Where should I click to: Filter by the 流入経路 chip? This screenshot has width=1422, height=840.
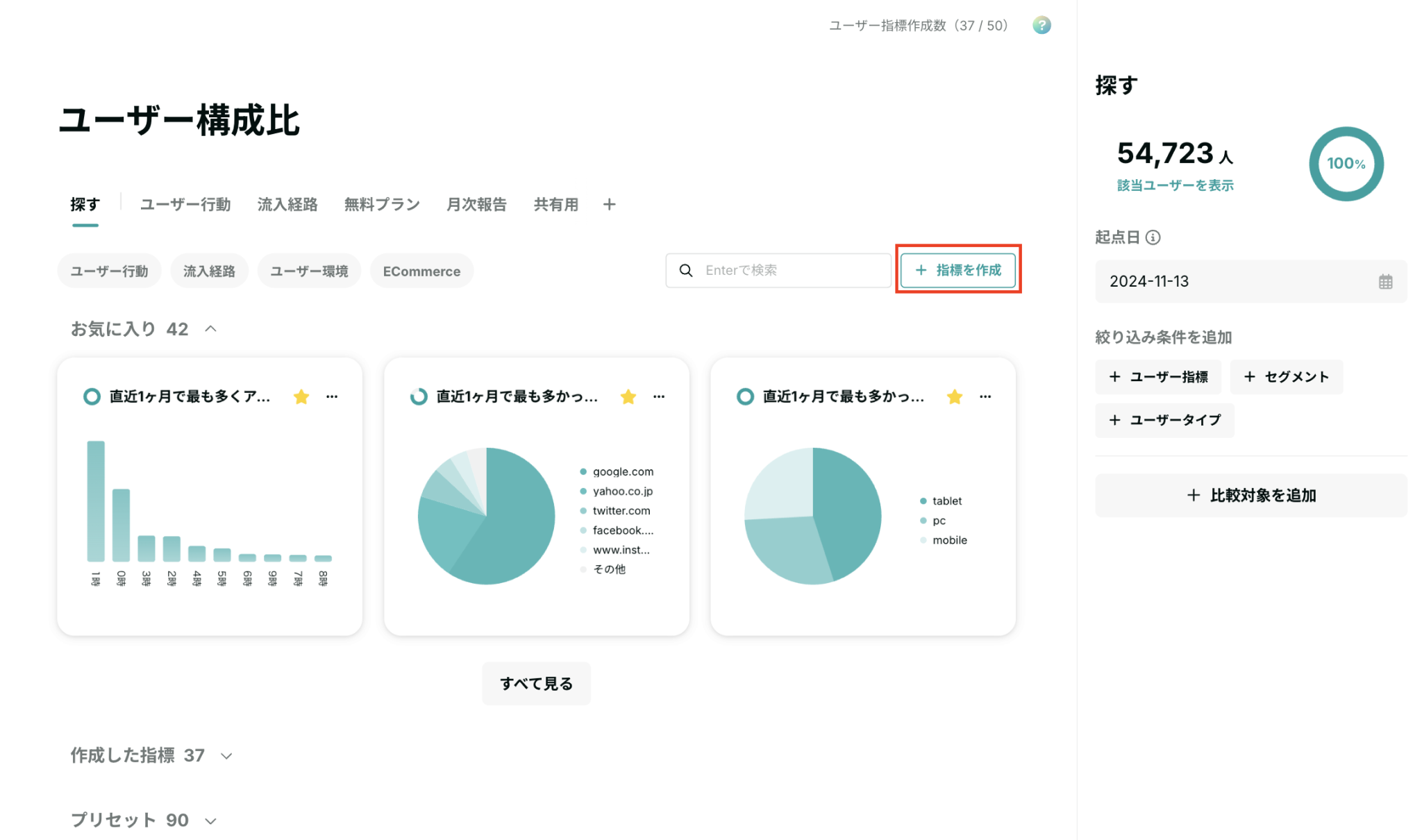click(x=209, y=271)
